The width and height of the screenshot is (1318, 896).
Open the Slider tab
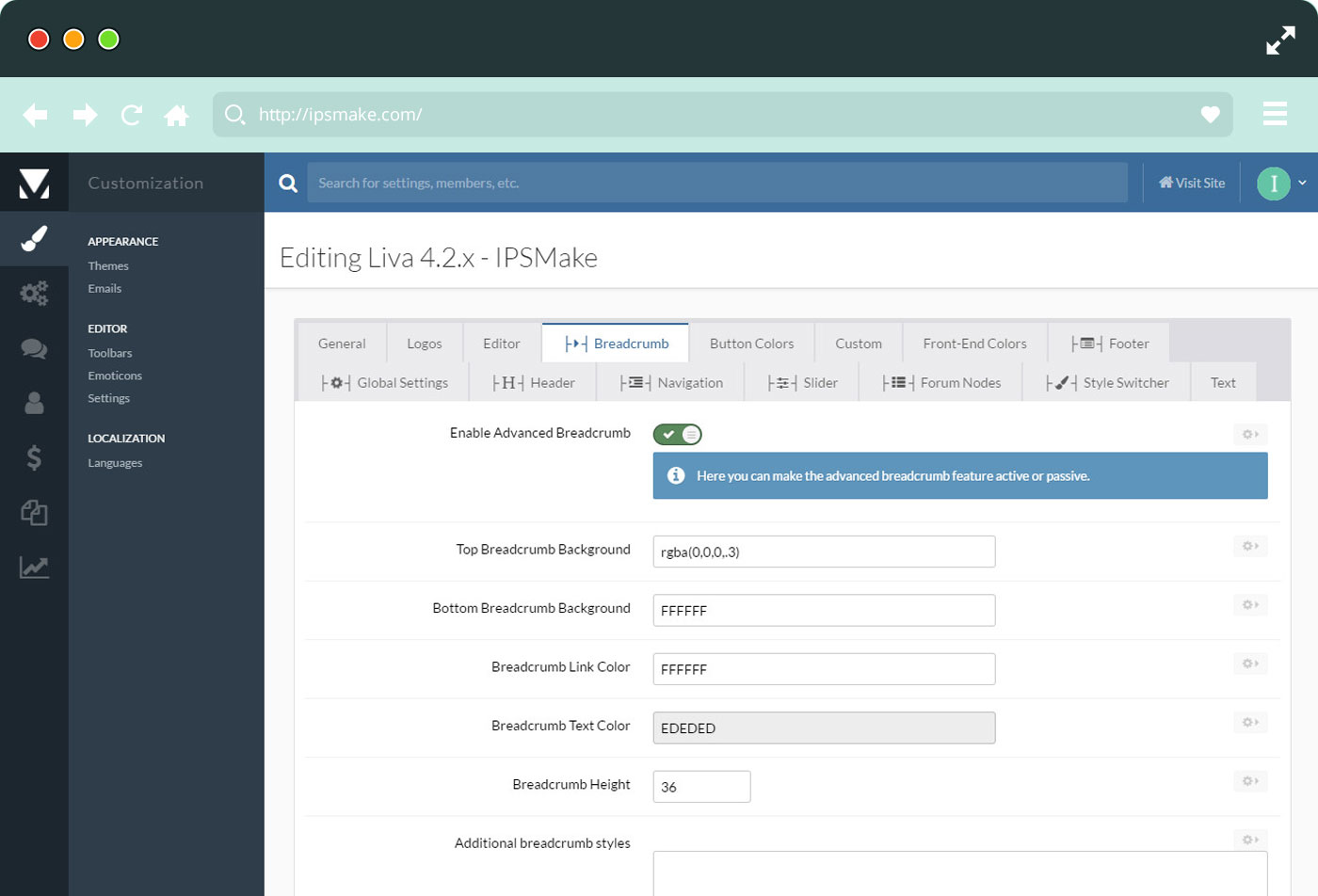point(802,382)
